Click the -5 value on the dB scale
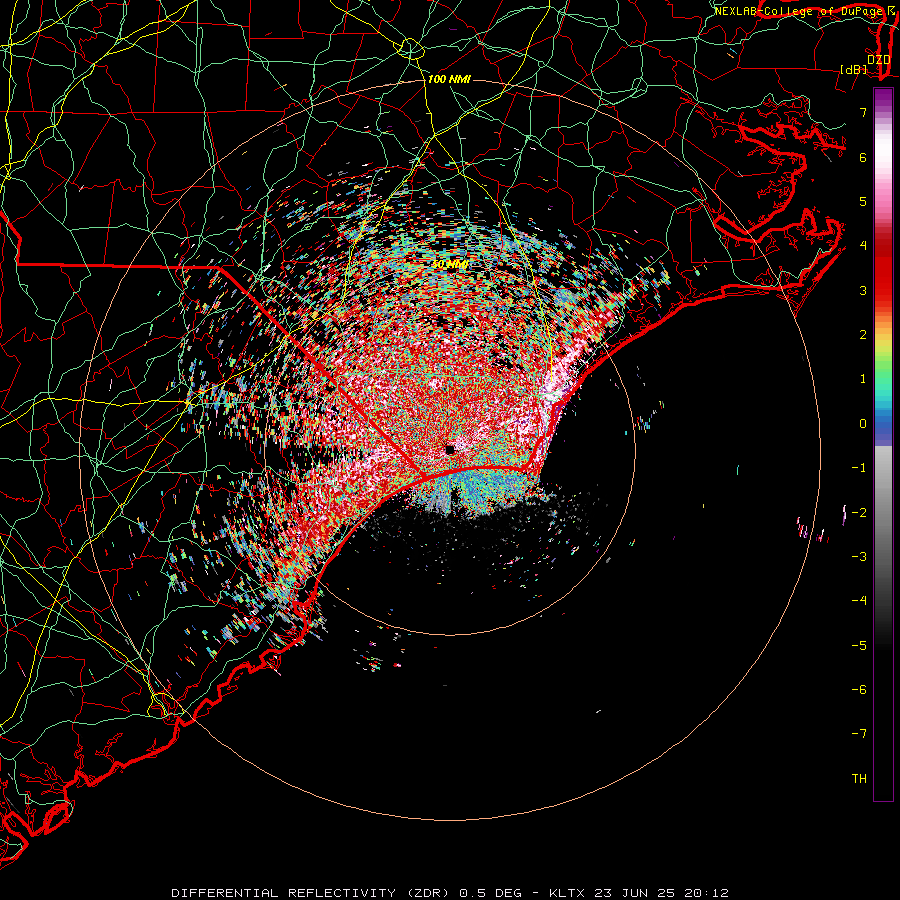Viewport: 900px width, 900px height. (859, 646)
